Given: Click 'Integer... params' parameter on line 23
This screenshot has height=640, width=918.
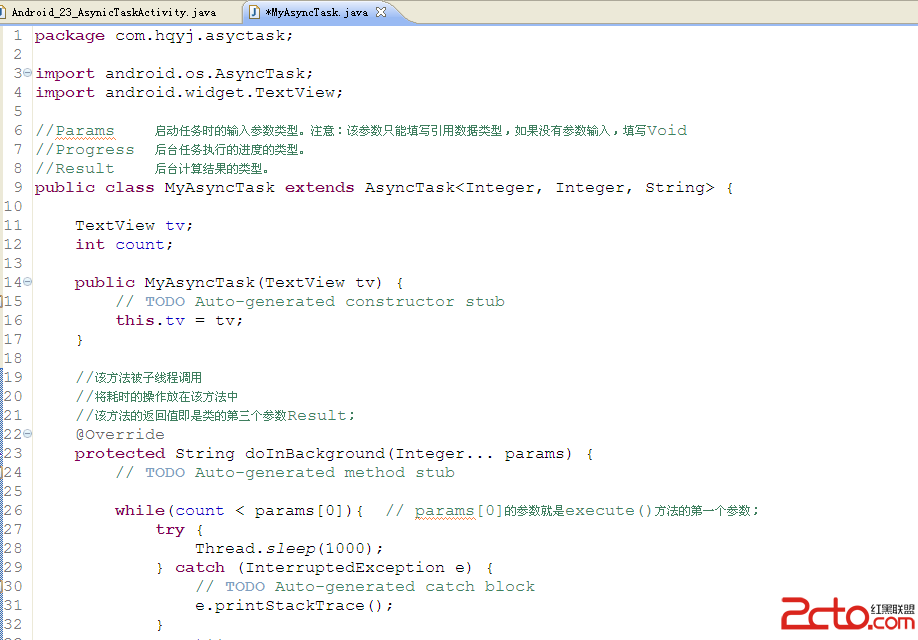Looking at the screenshot, I should (x=480, y=453).
